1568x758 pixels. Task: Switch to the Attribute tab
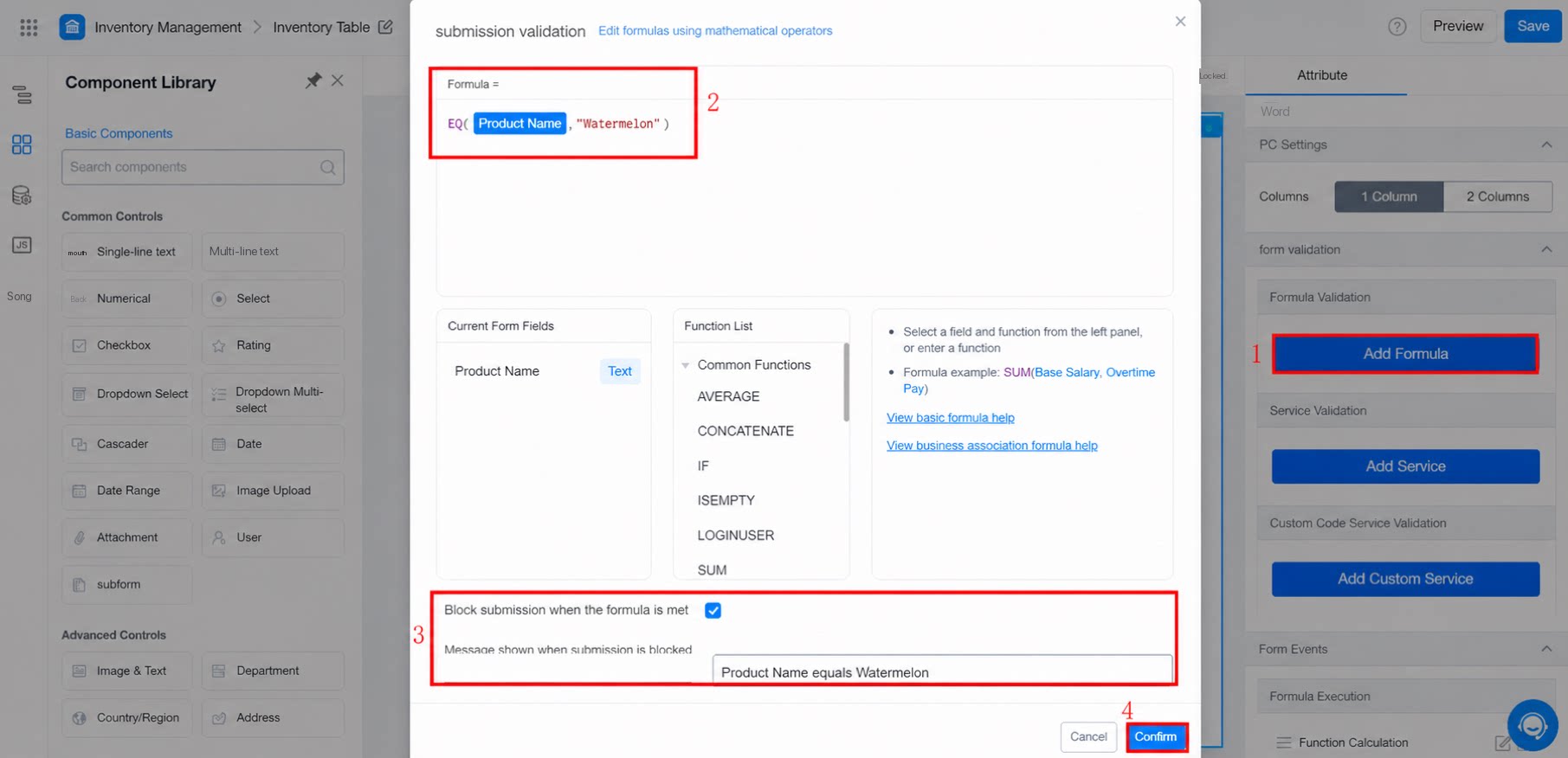(1322, 75)
